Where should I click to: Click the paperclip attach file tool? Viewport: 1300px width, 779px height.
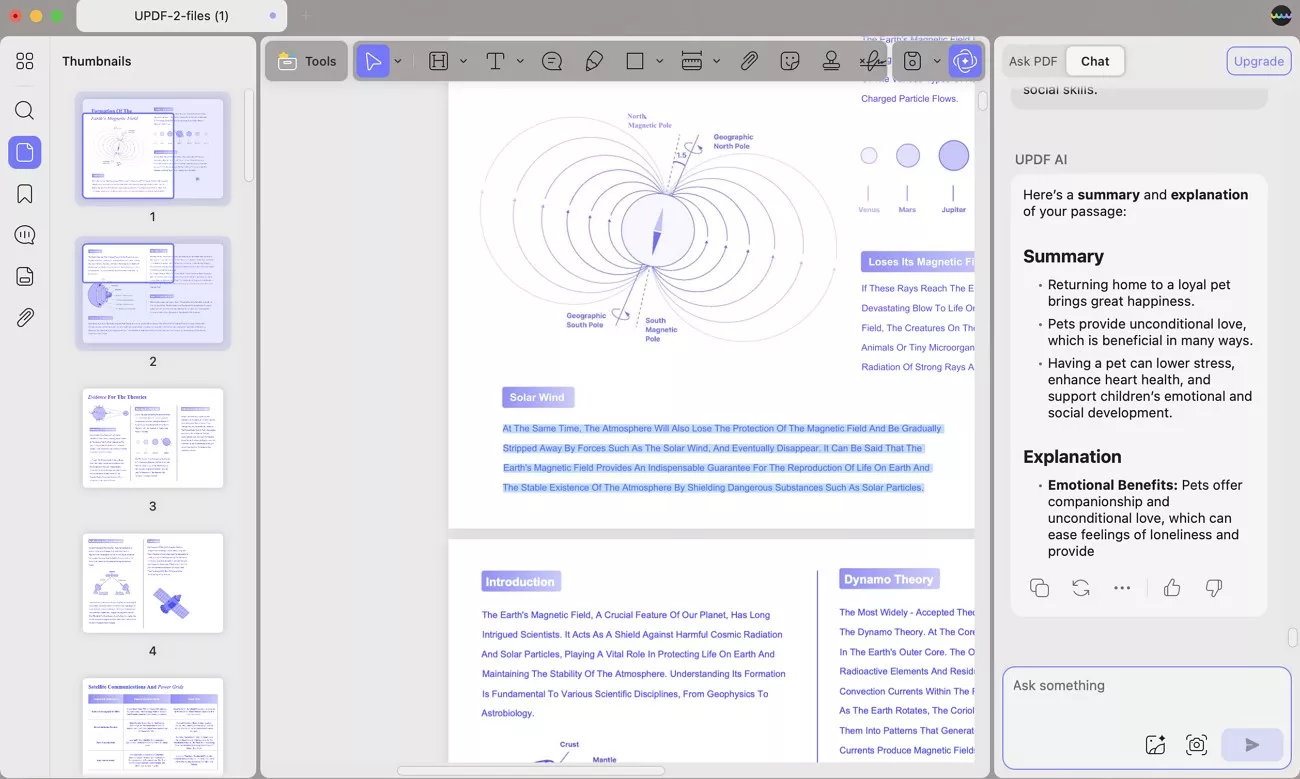(749, 61)
